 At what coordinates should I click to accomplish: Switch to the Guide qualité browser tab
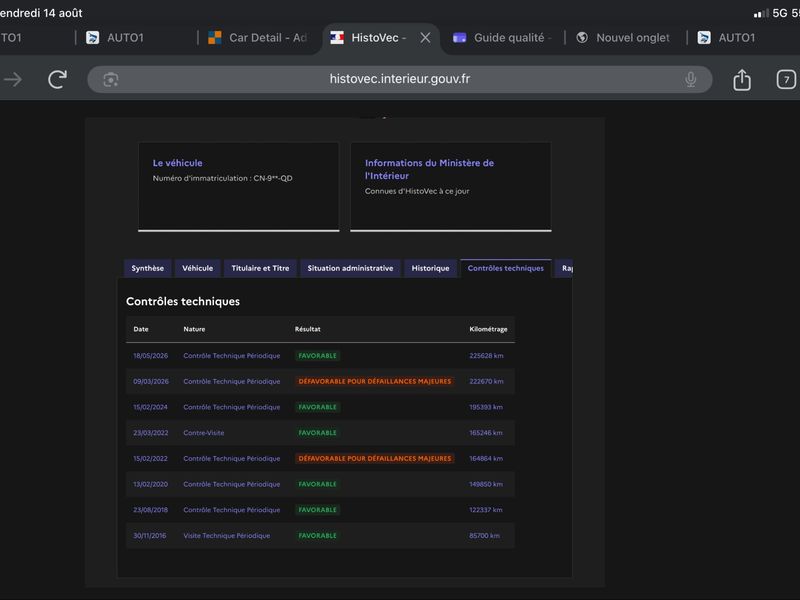pos(503,38)
